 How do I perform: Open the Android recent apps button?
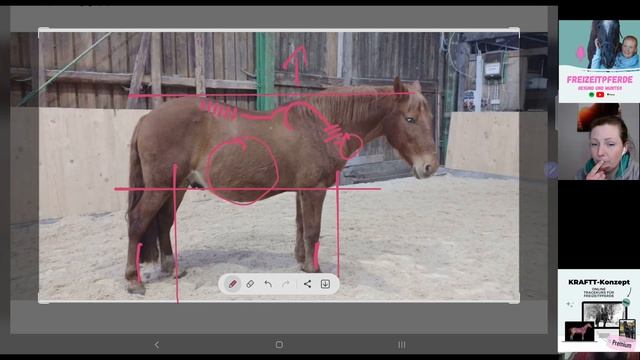[402, 345]
